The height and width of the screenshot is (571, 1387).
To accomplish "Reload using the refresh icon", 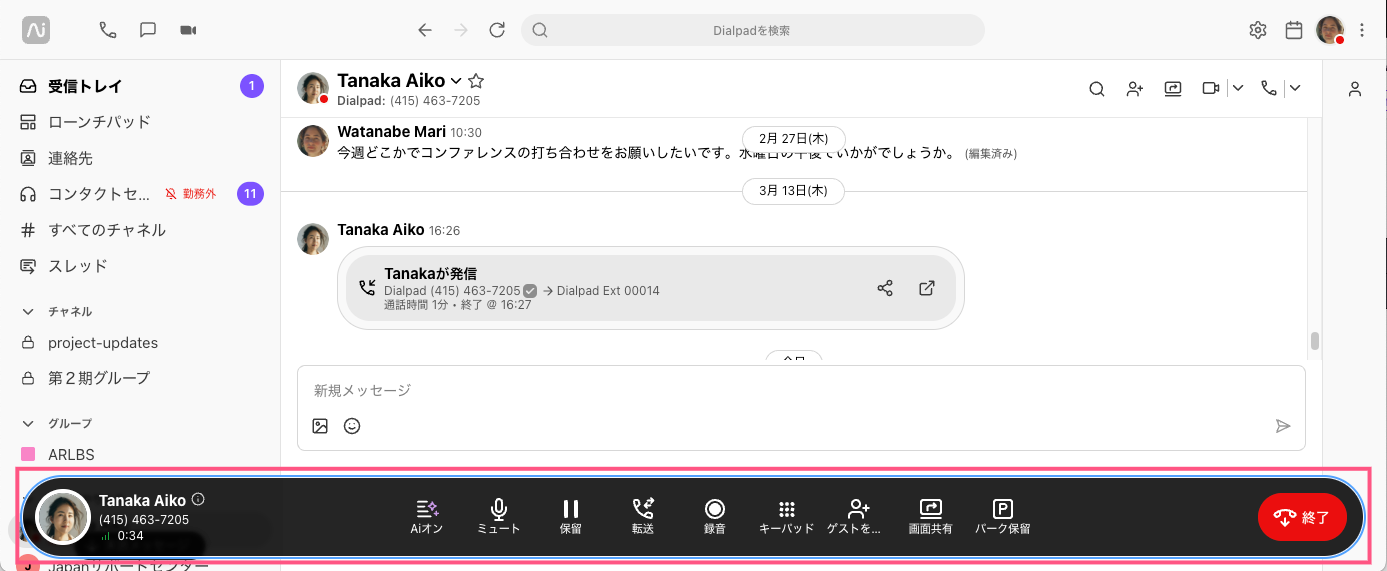I will coord(497,30).
